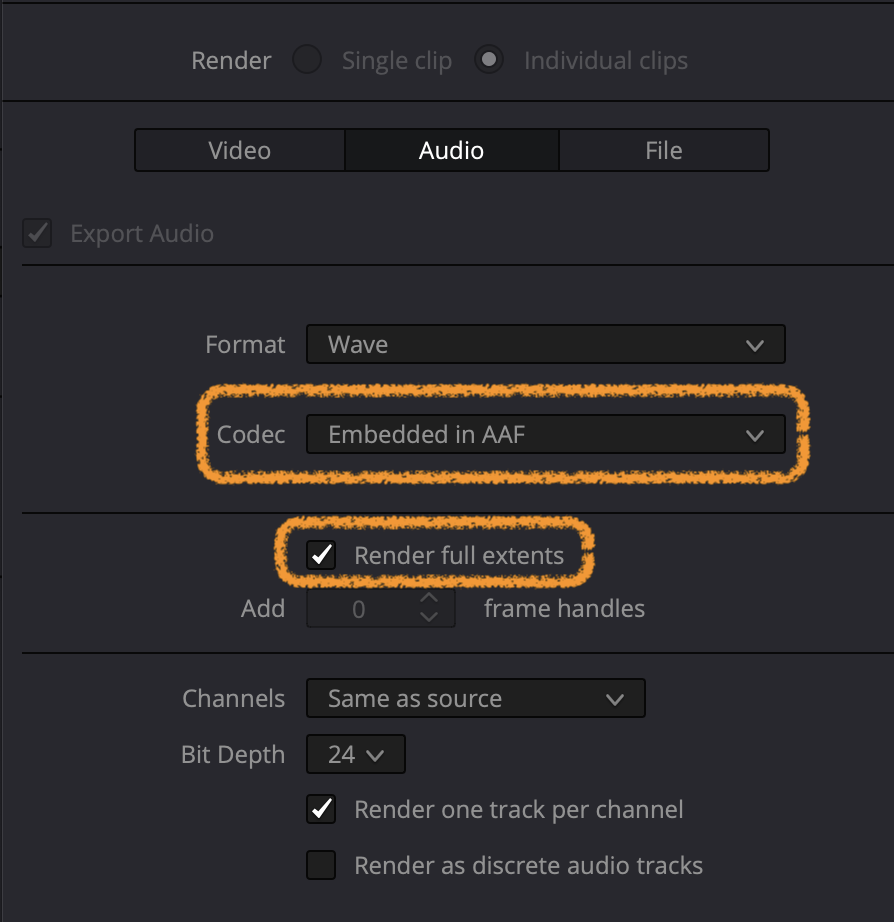Switch to the File tab
Viewport: 894px width, 922px height.
click(x=664, y=151)
